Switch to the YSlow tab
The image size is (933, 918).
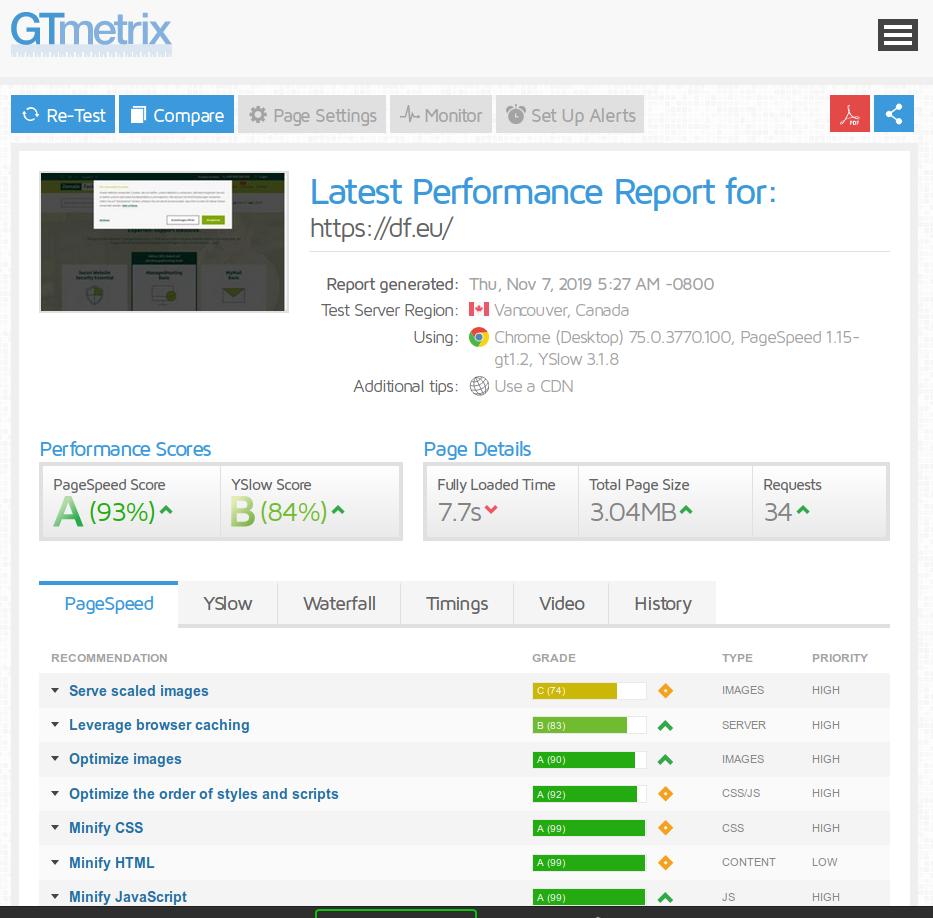tap(227, 604)
